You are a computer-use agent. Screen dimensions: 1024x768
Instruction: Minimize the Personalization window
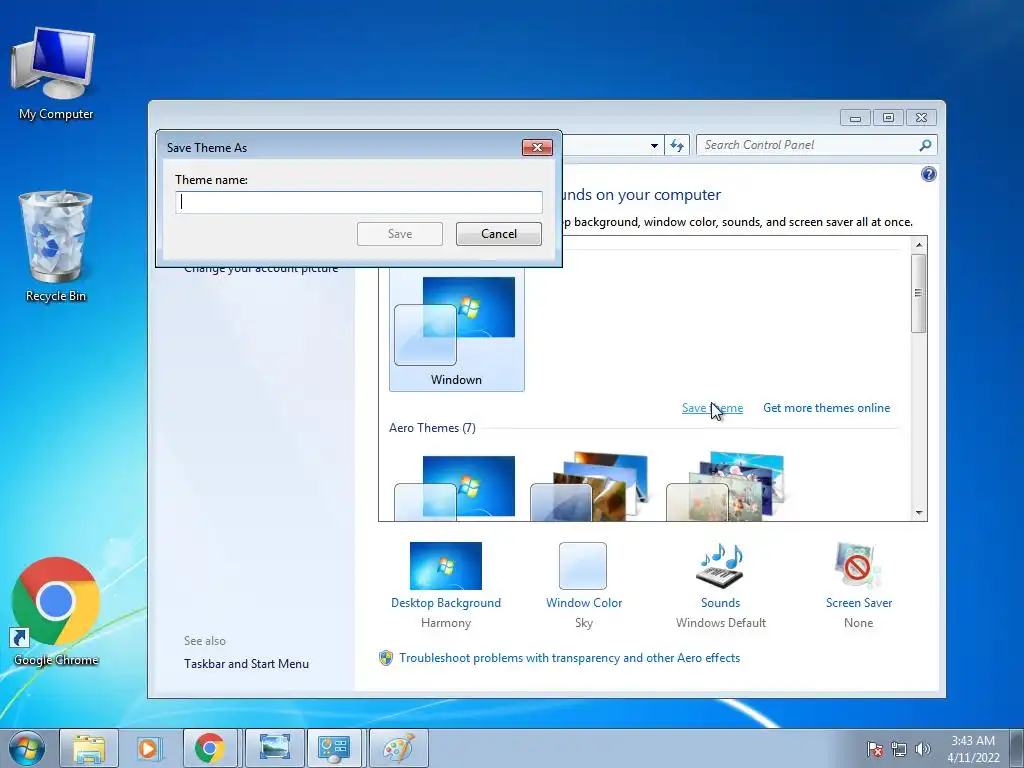click(855, 118)
